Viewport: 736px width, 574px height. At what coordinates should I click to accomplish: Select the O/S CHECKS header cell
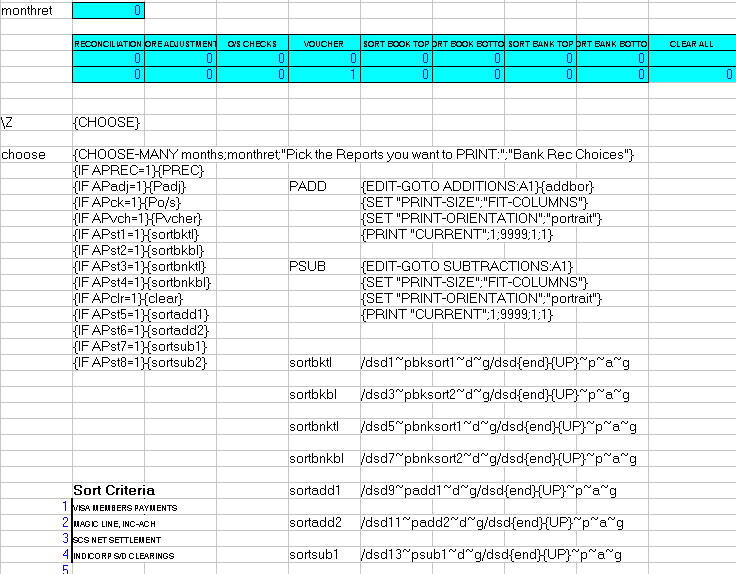pyautogui.click(x=252, y=44)
